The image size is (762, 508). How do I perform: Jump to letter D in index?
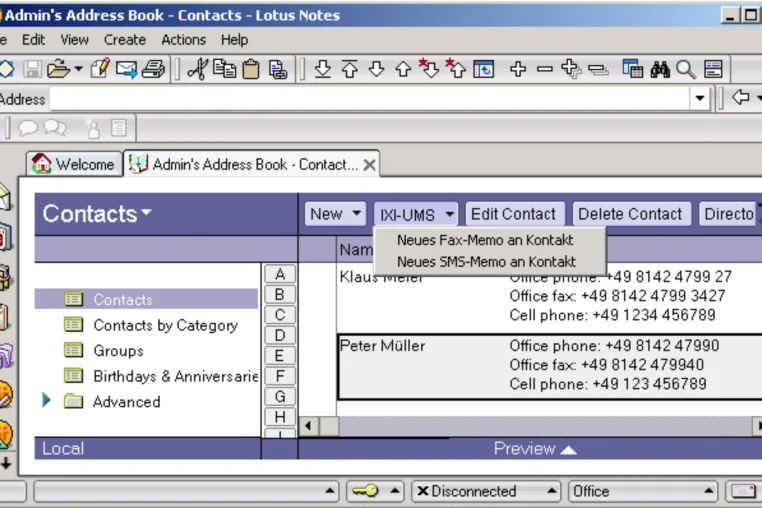click(x=279, y=335)
